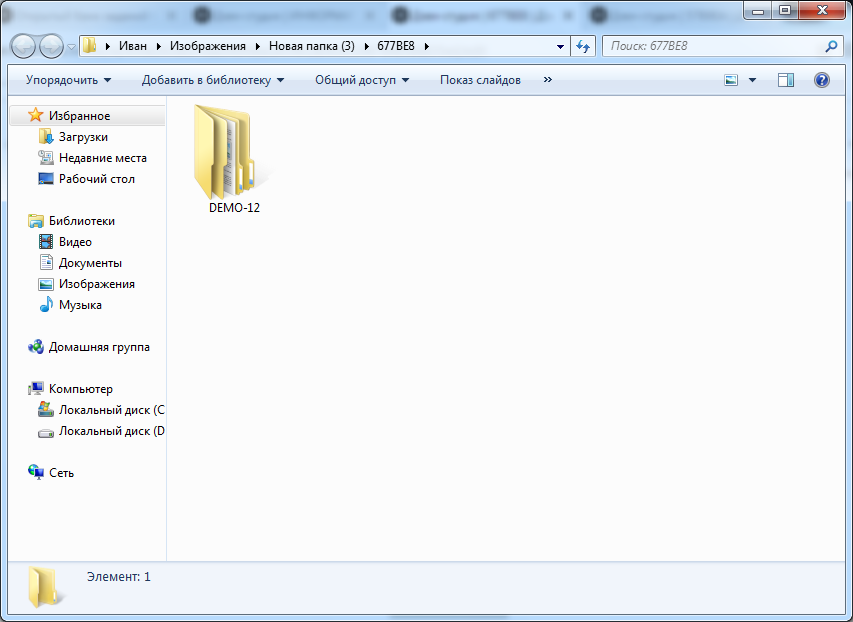Open Недавние места in the sidebar

coord(103,158)
